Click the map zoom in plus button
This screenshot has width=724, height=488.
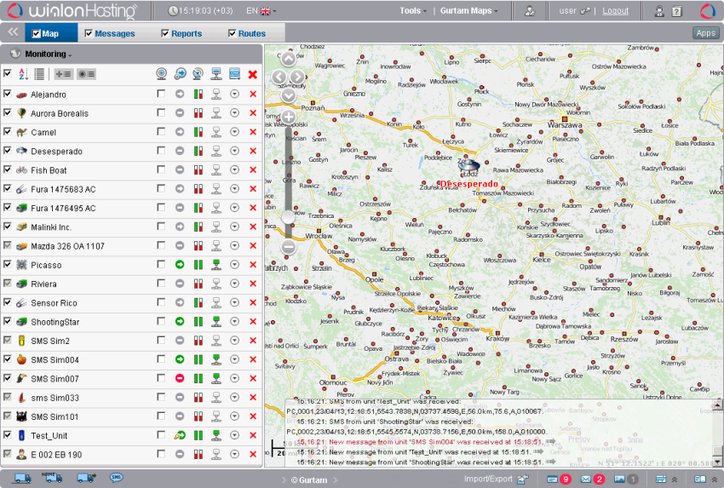288,118
